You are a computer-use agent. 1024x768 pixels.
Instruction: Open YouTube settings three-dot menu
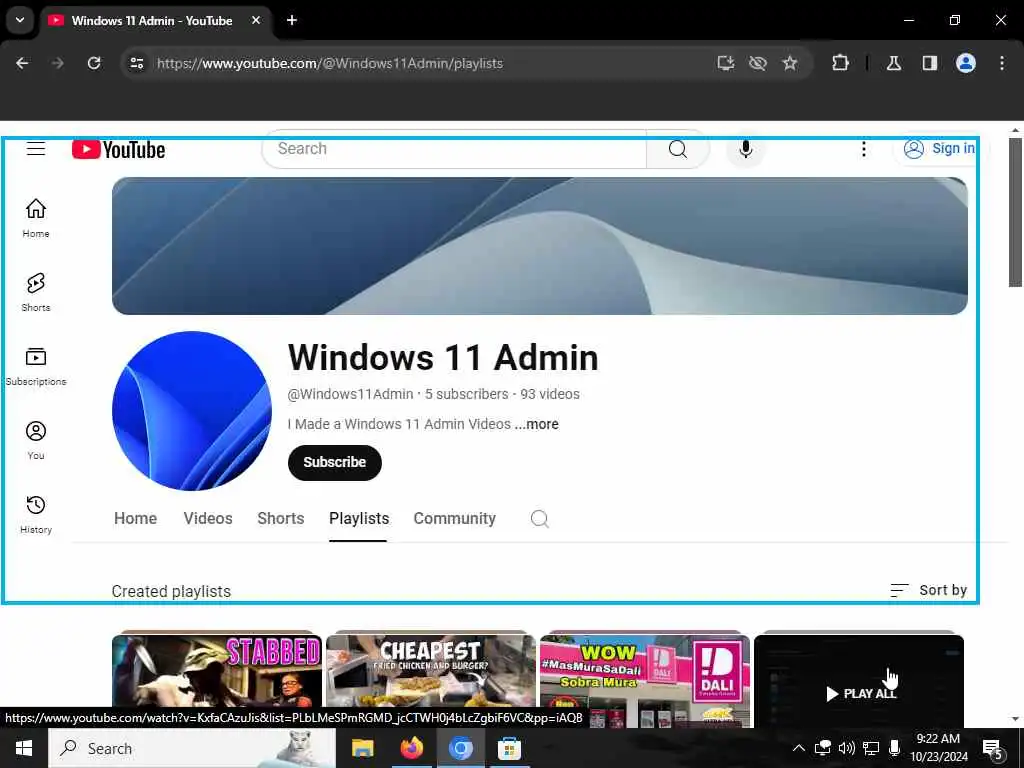863,149
